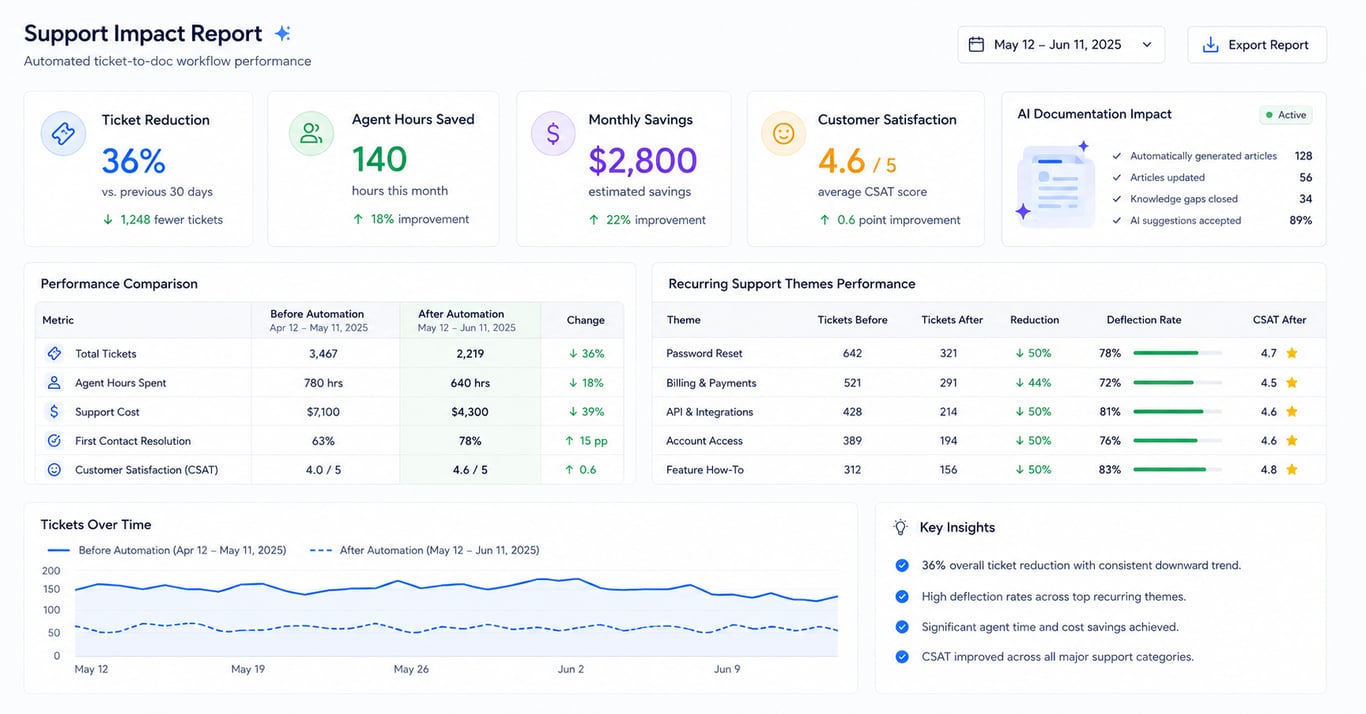Open the date range chevron dropdown
Screen dimensions: 1366x714
click(x=1147, y=45)
